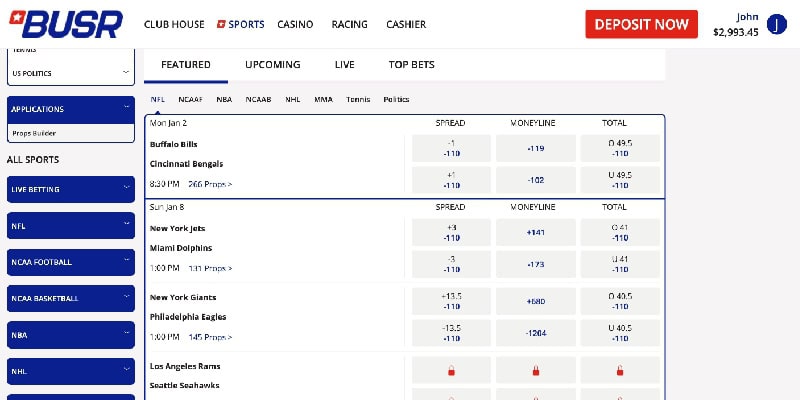The image size is (800, 400).
Task: Bet Miami Dolphins spread -3
Action: pyautogui.click(x=451, y=264)
